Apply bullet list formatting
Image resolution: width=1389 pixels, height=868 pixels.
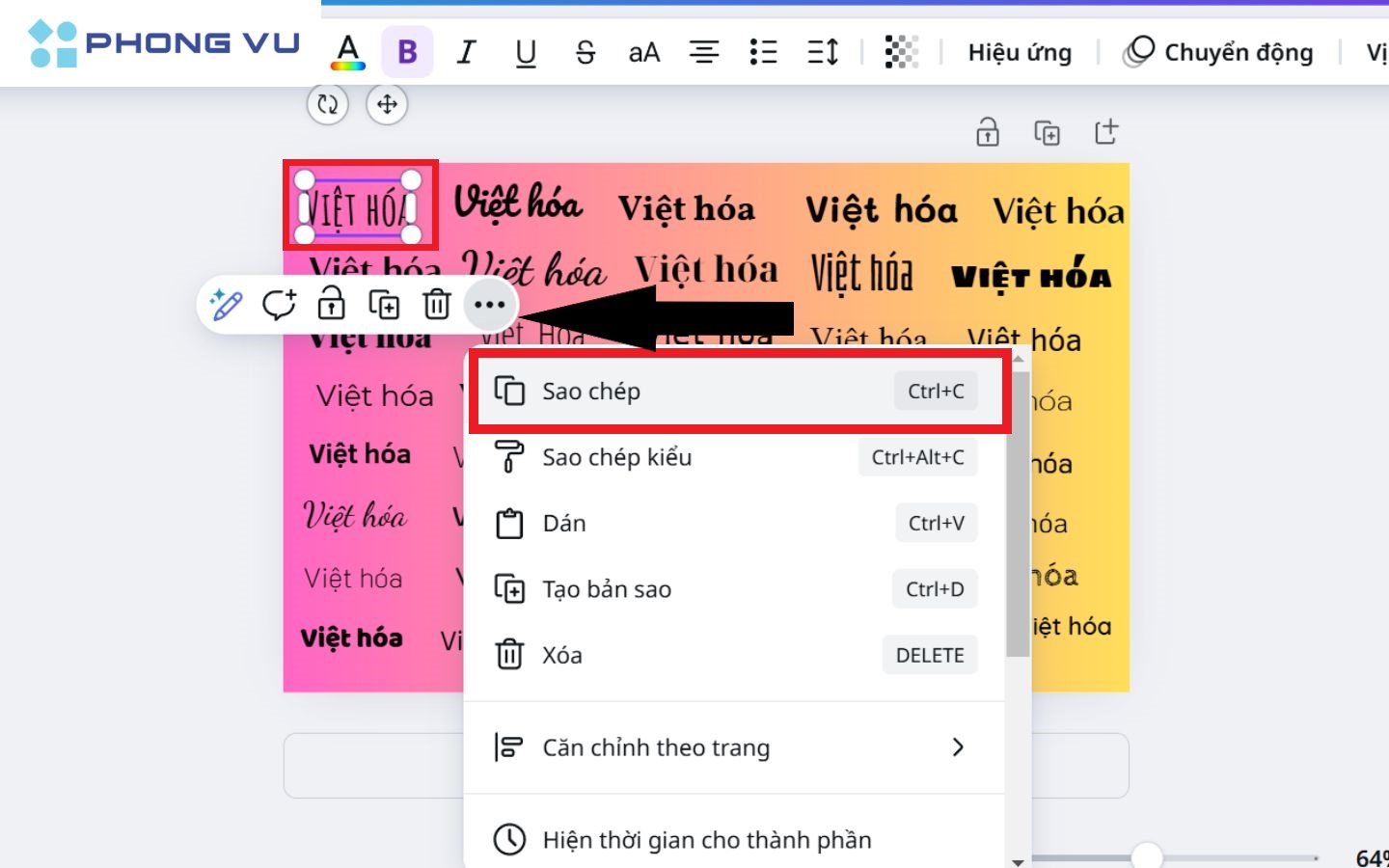point(763,52)
